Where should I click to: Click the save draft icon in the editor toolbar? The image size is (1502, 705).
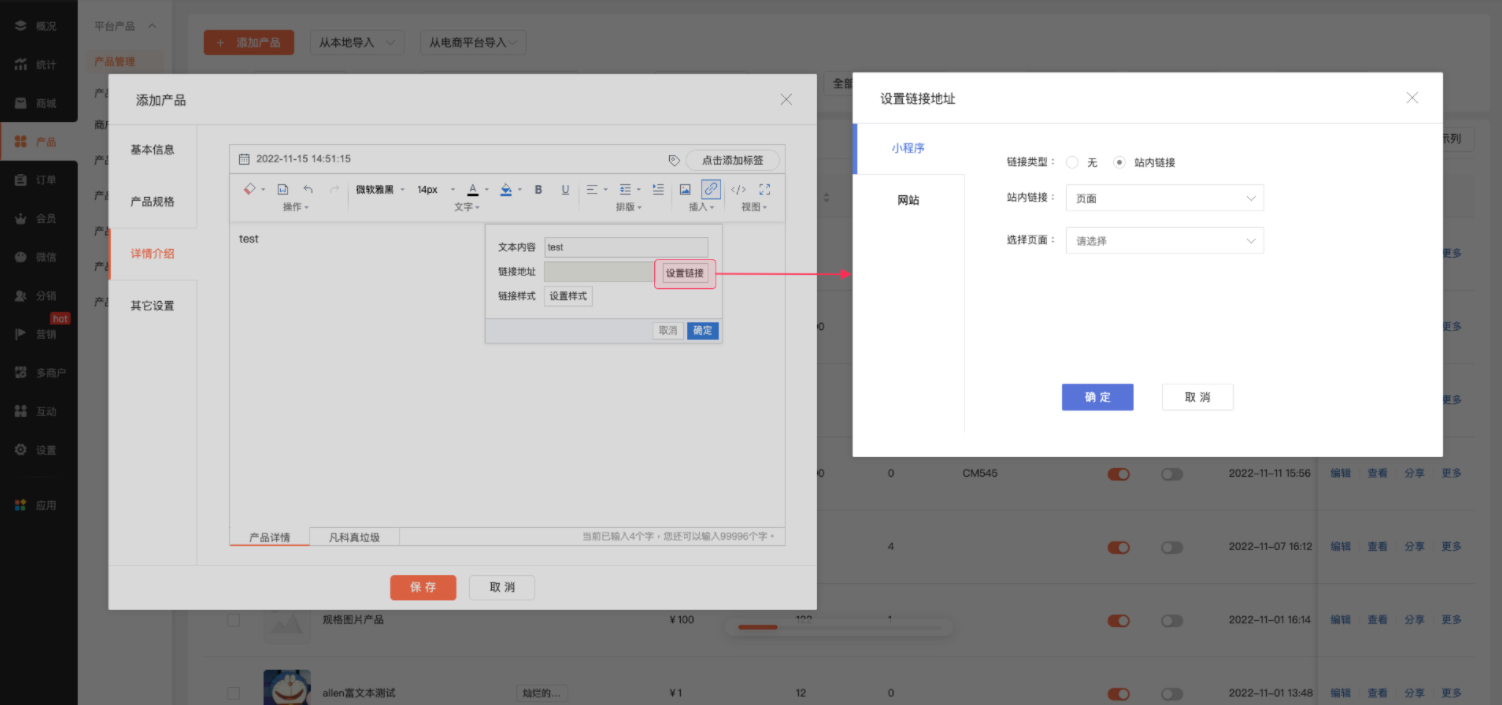coord(282,189)
